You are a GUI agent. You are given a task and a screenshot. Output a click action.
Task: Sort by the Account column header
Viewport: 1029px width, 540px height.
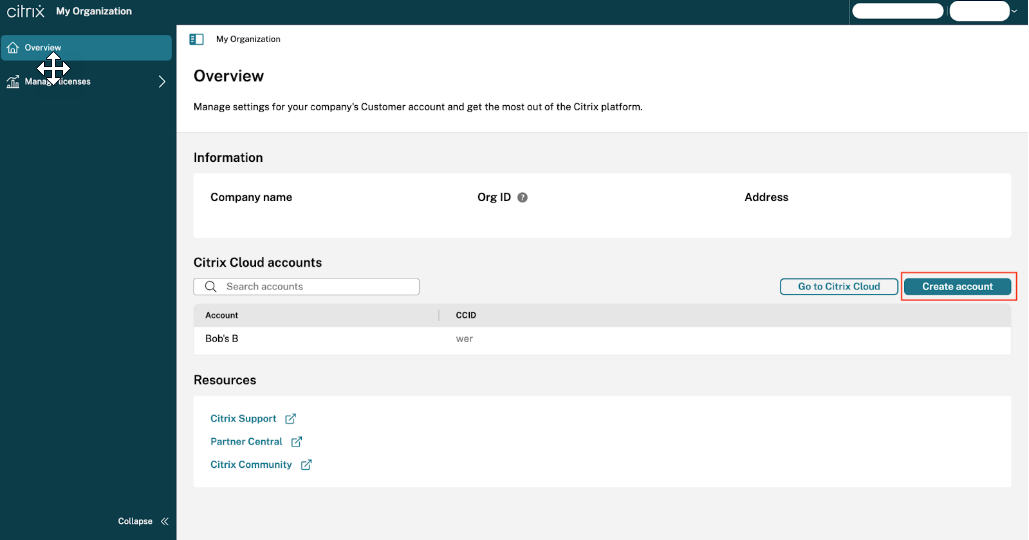[x=222, y=315]
